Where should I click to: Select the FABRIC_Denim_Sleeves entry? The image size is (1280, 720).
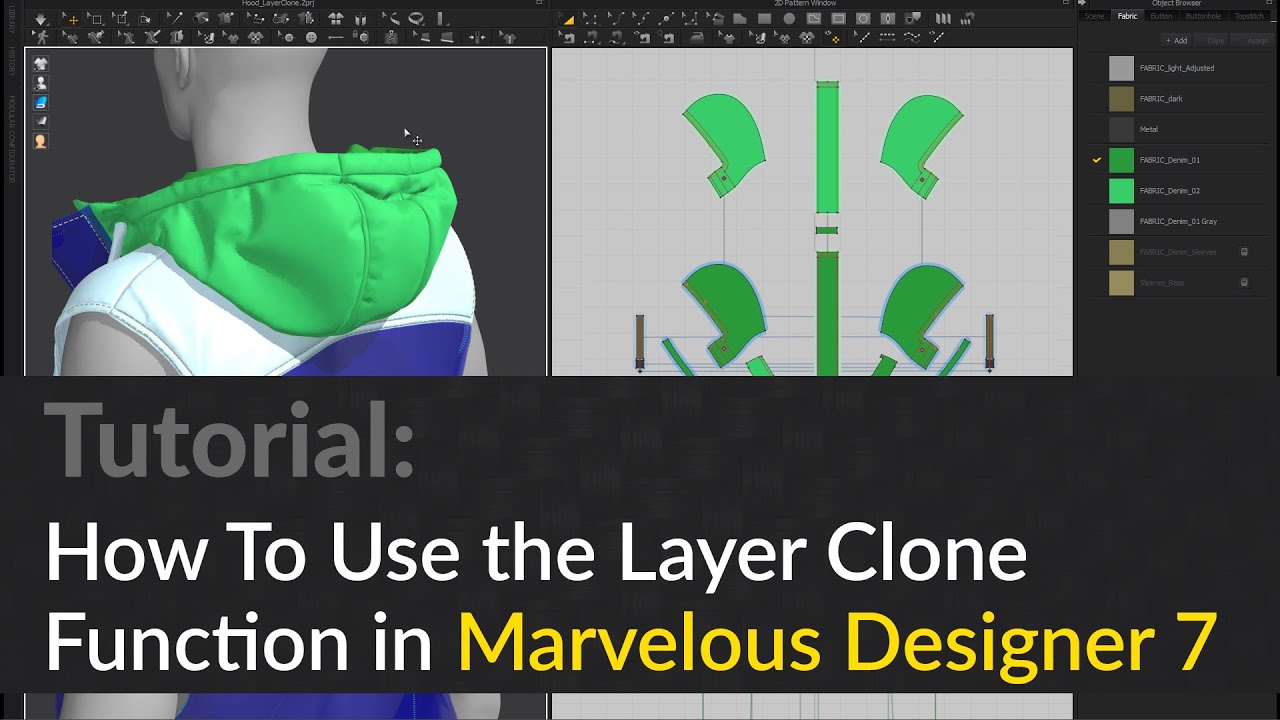tap(1178, 252)
